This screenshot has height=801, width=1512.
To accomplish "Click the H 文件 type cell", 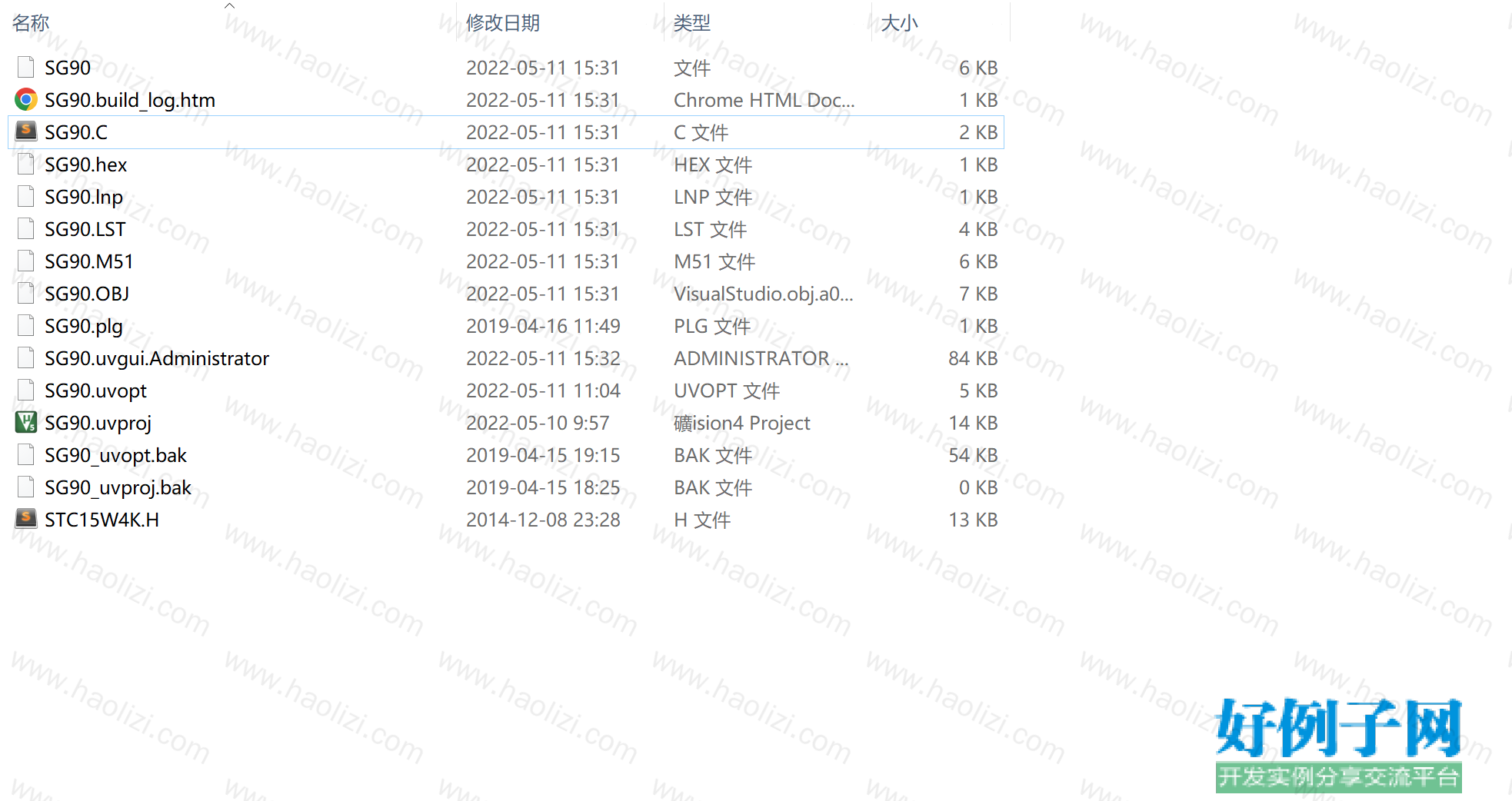I will (x=702, y=520).
